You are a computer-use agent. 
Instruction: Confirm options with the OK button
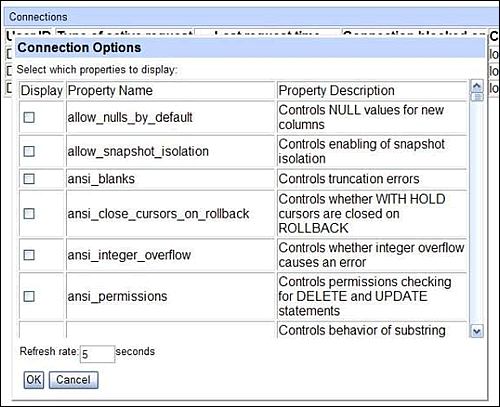34,380
